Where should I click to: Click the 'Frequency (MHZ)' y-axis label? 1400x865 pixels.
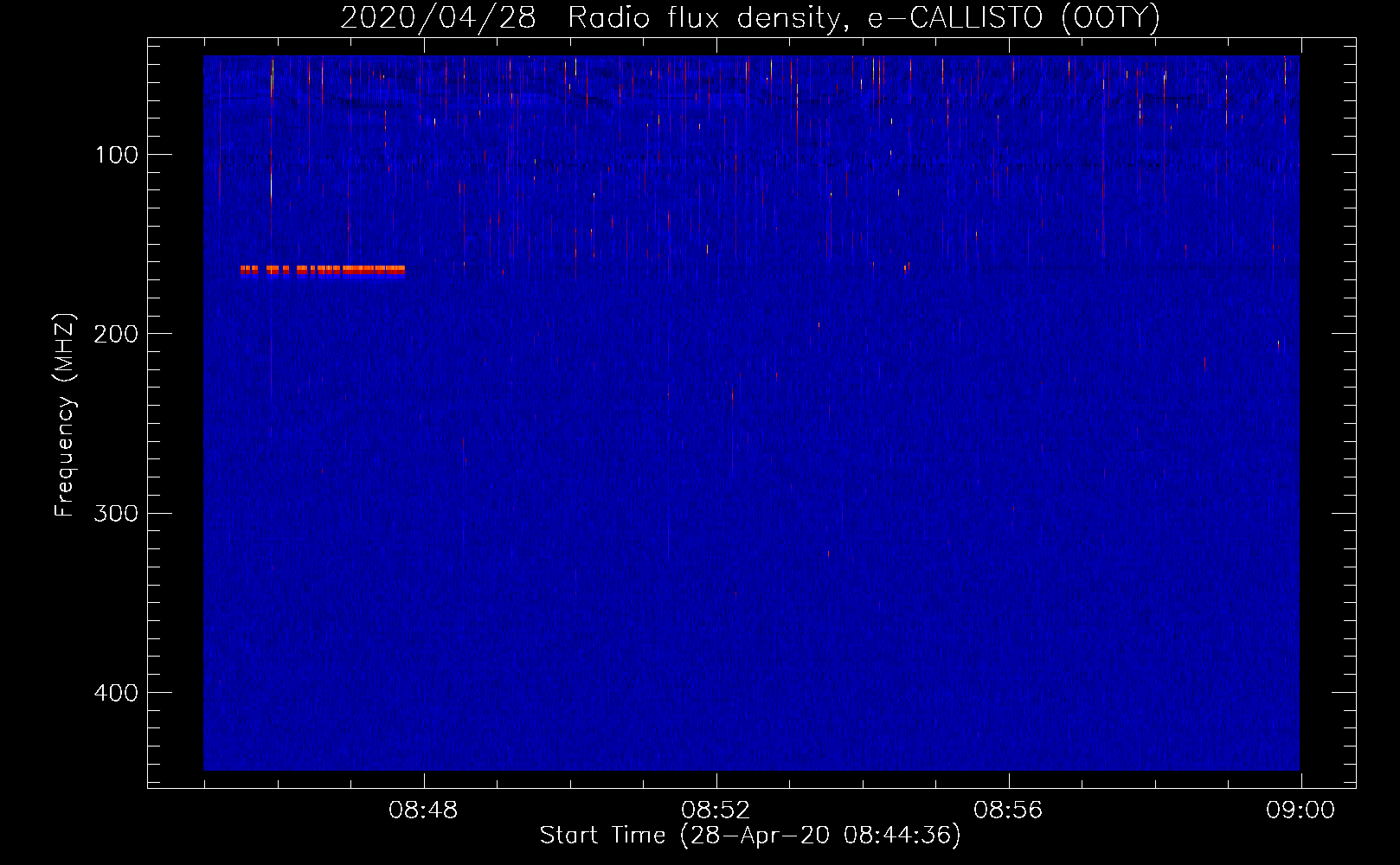tap(65, 415)
